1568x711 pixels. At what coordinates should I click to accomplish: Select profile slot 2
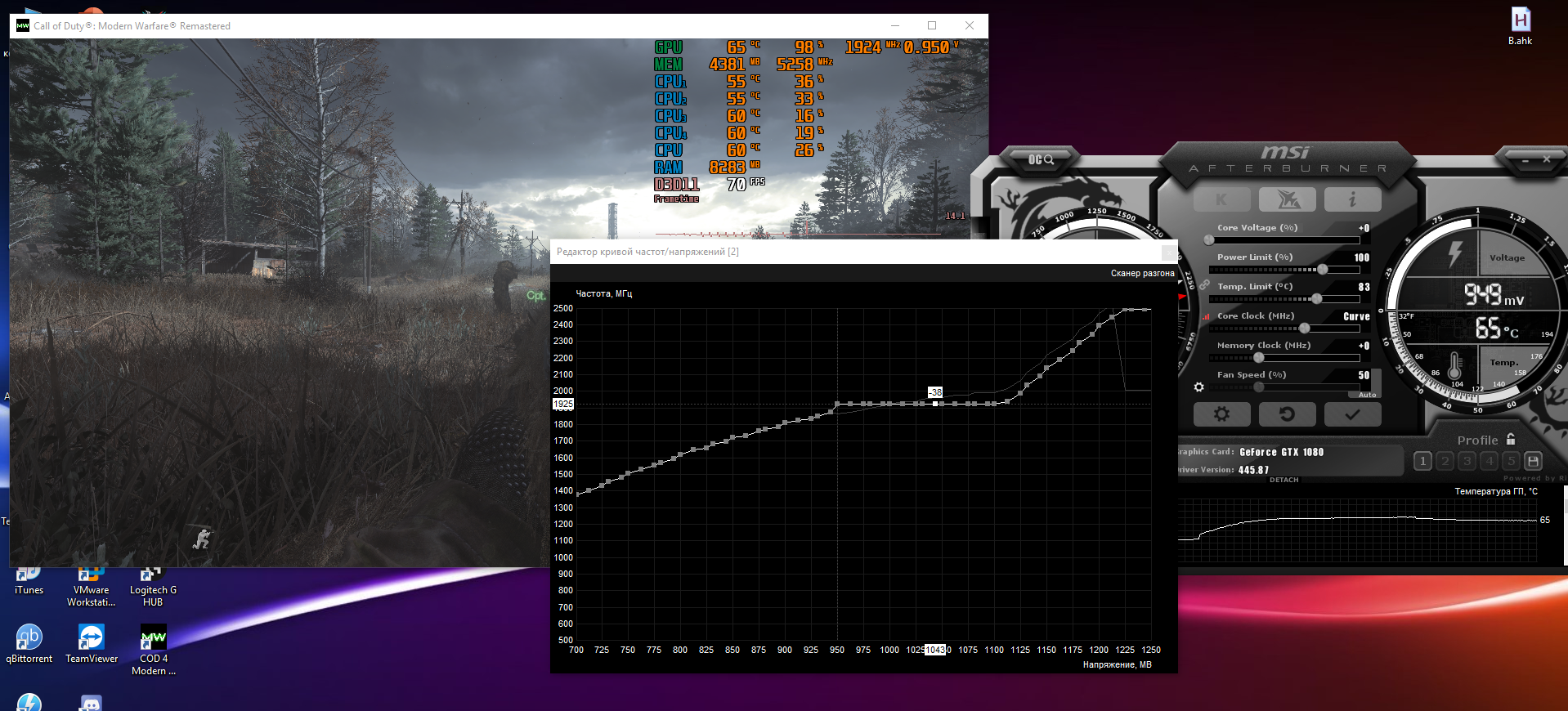1445,461
